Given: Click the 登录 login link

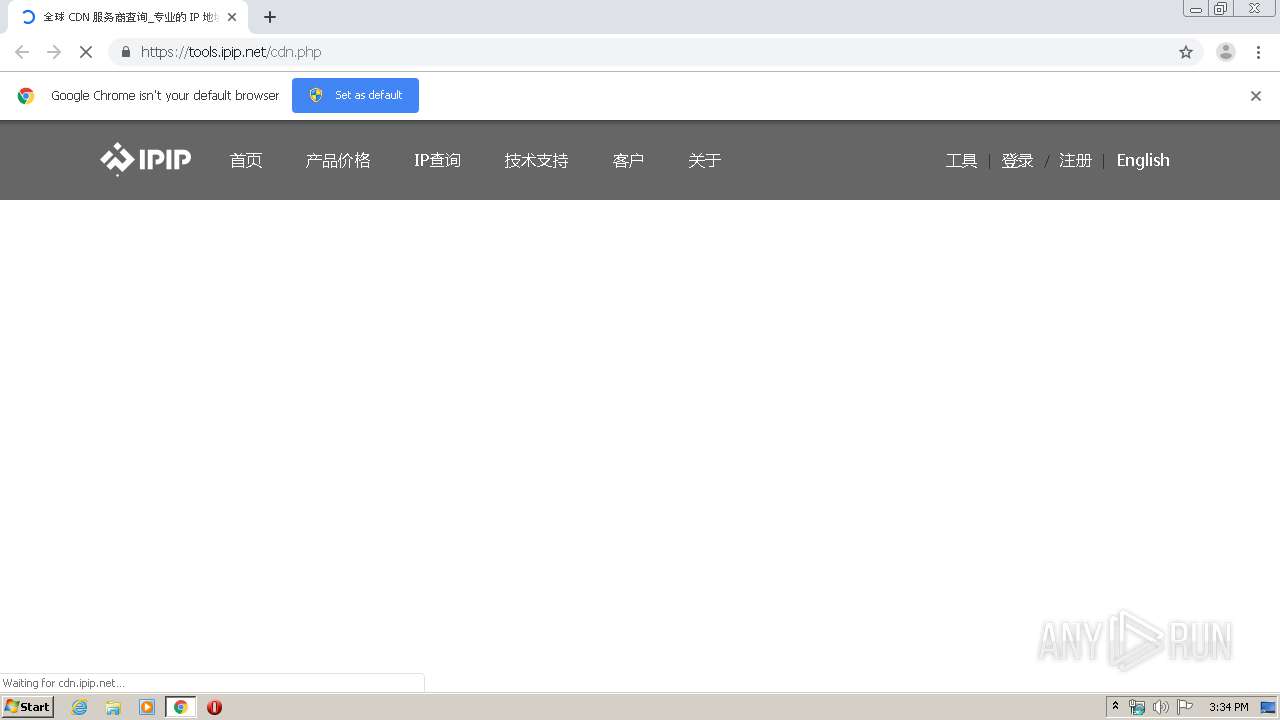Looking at the screenshot, I should tap(1017, 160).
